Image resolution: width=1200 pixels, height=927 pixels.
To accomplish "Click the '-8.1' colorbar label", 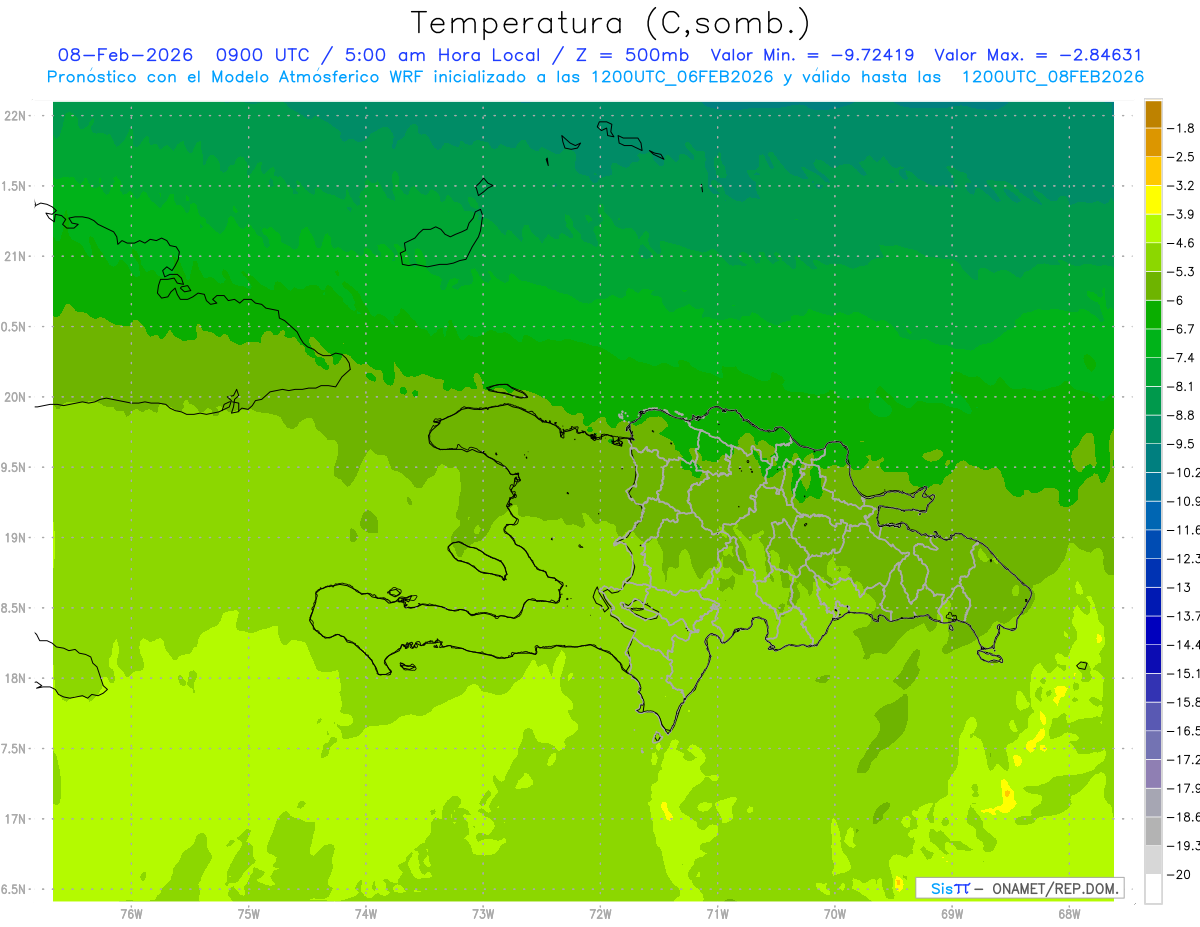I will (x=1183, y=386).
